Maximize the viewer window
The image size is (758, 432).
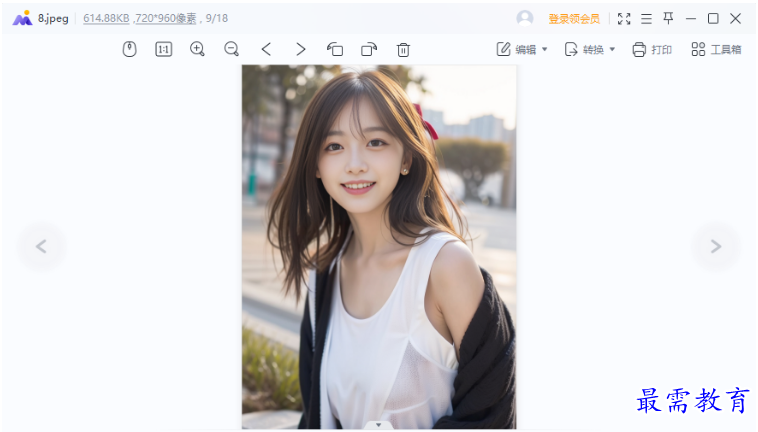click(x=713, y=19)
